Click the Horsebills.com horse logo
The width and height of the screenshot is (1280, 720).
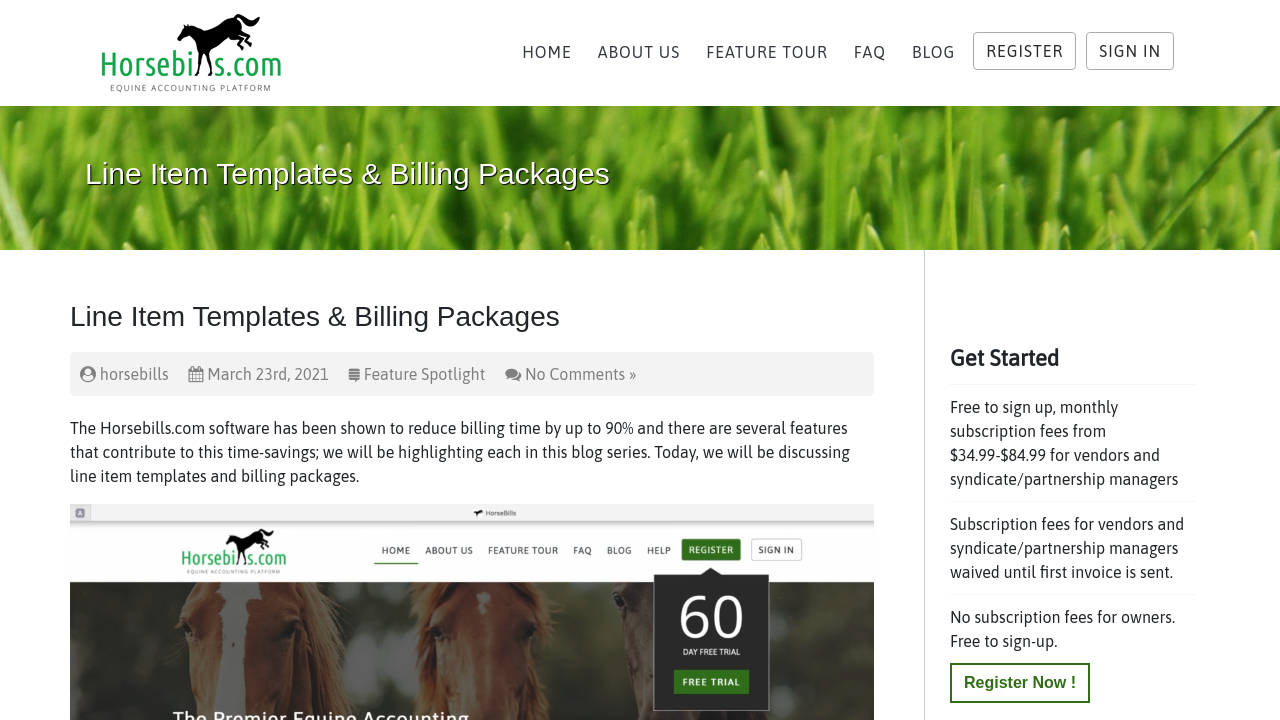pyautogui.click(x=191, y=53)
